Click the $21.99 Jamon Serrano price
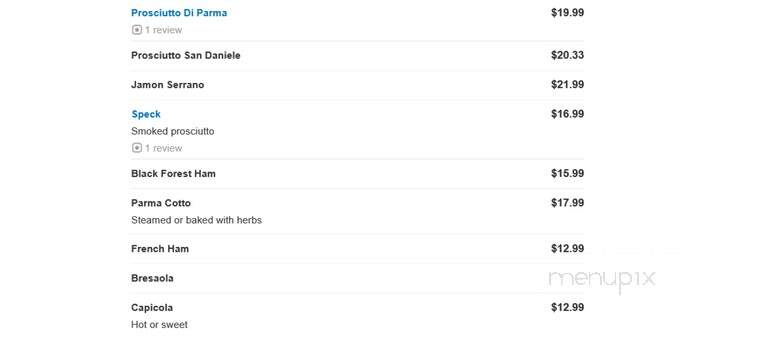The height and width of the screenshot is (361, 781). click(x=567, y=85)
